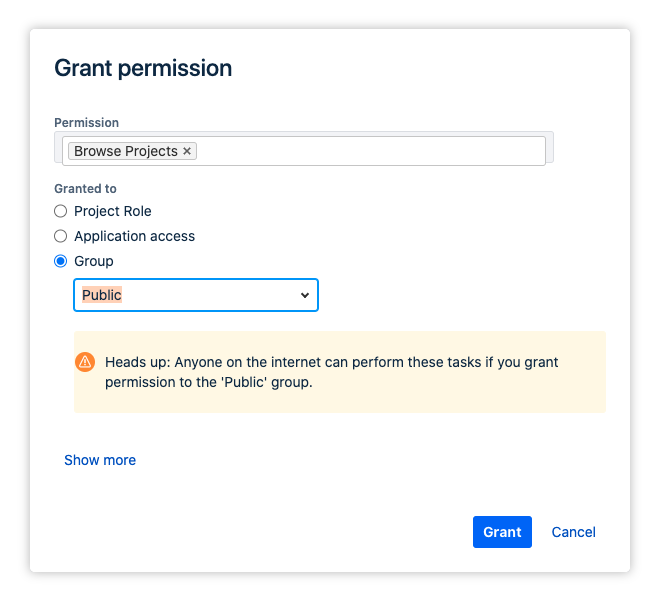
Task: Click the Application access label text
Action: [134, 236]
